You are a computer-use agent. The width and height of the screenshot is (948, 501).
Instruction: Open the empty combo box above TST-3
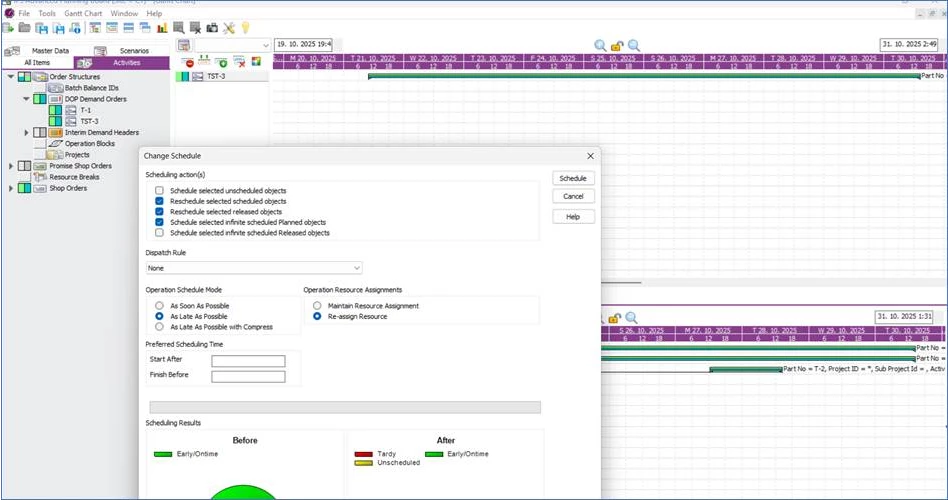pos(233,45)
